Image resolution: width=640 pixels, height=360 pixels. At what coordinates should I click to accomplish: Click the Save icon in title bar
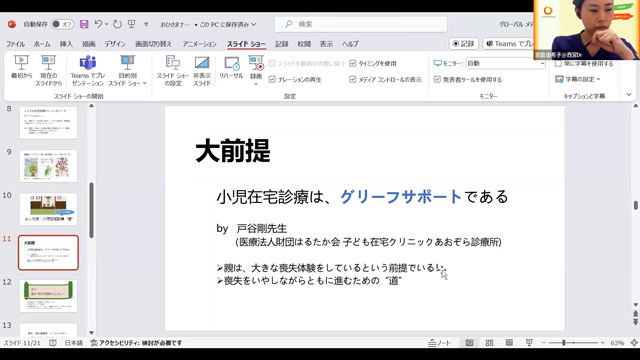pos(84,24)
